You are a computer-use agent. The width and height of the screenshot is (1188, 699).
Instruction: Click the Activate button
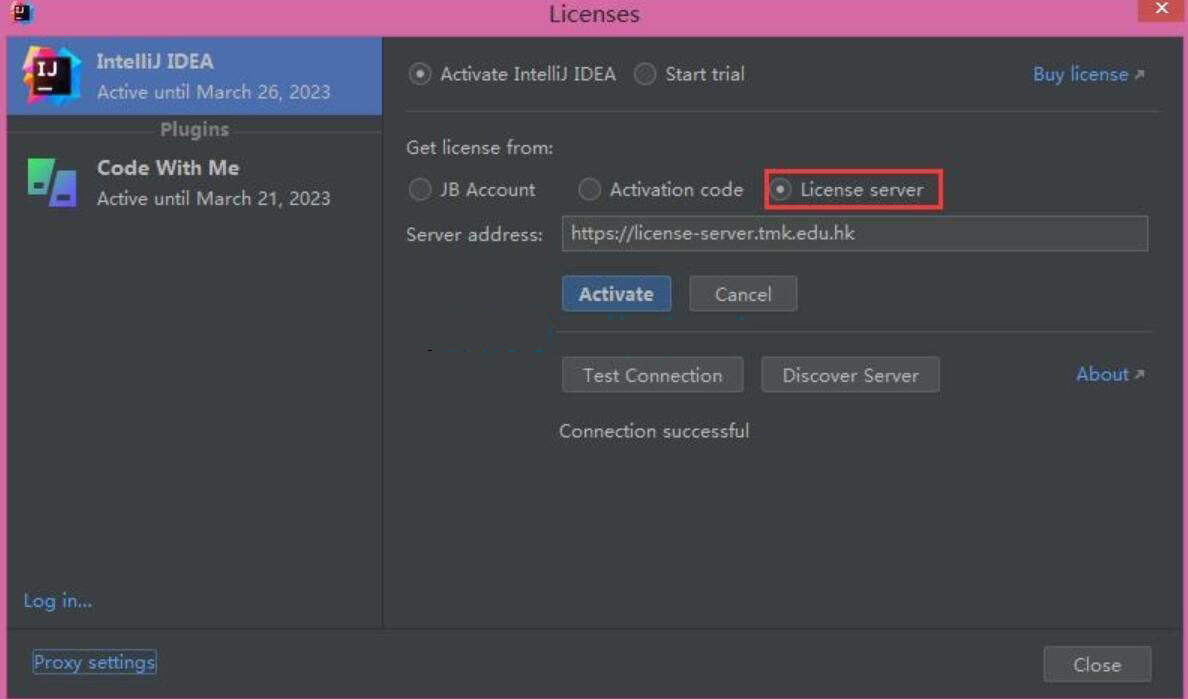[616, 294]
